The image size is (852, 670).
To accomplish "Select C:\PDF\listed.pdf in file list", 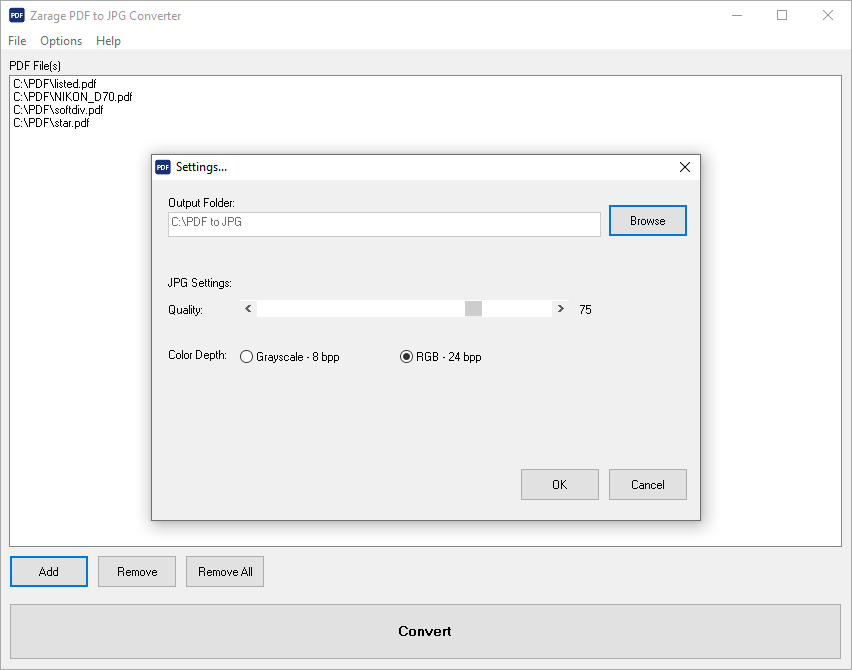I will click(54, 84).
